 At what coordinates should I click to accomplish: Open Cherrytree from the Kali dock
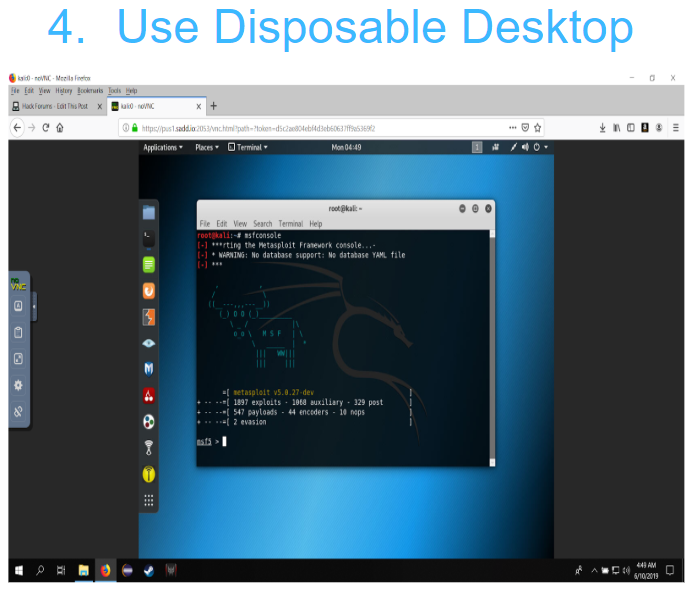click(149, 395)
